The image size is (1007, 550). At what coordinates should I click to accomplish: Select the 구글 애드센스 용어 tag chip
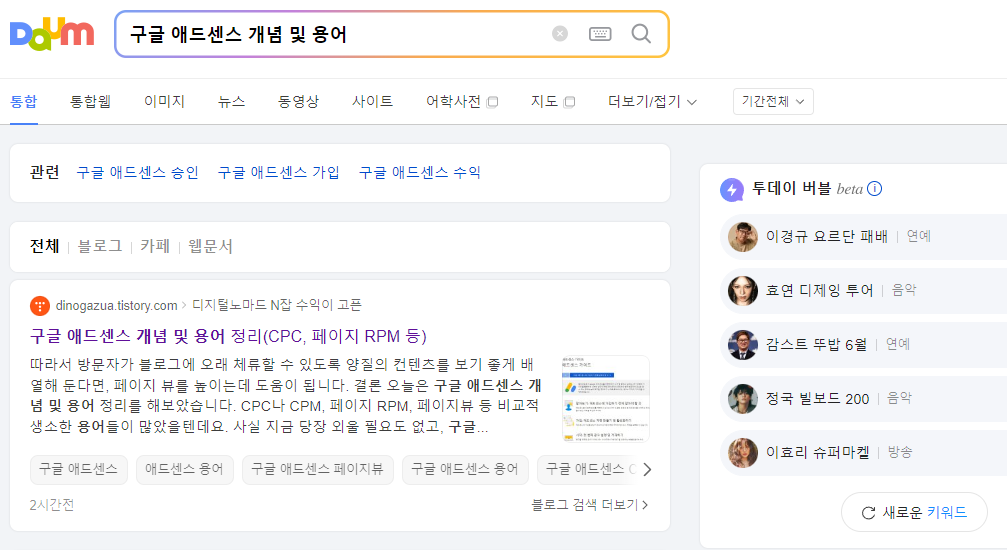coord(465,469)
